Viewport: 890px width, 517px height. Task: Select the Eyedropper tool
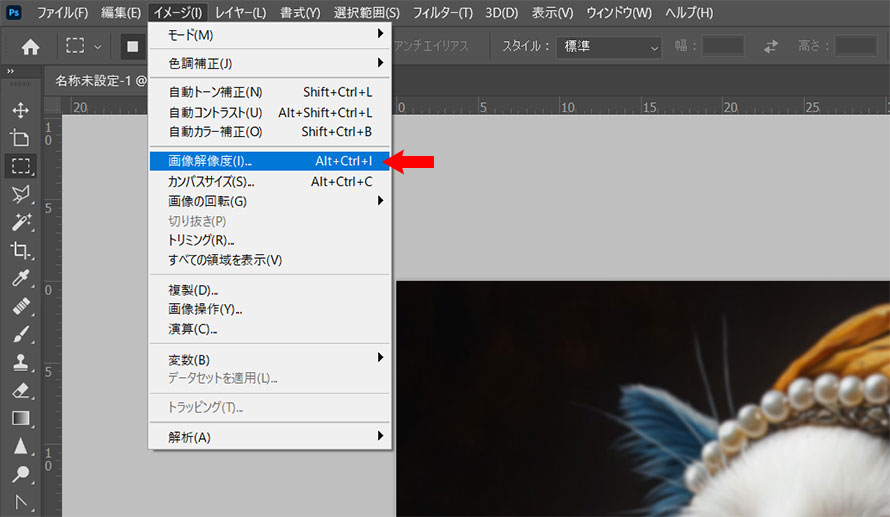(21, 278)
